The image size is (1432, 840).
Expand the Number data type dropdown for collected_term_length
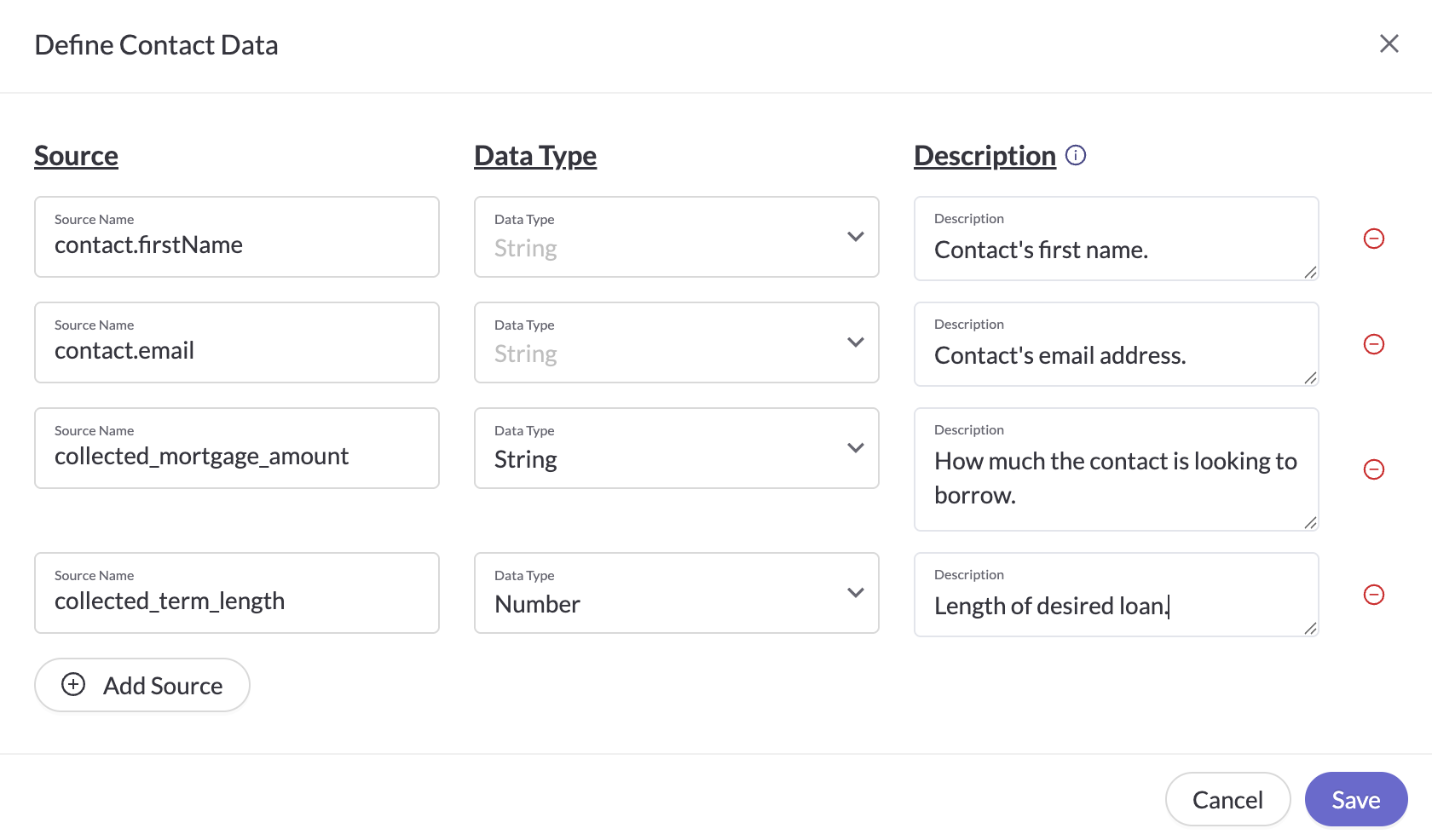pyautogui.click(x=855, y=592)
